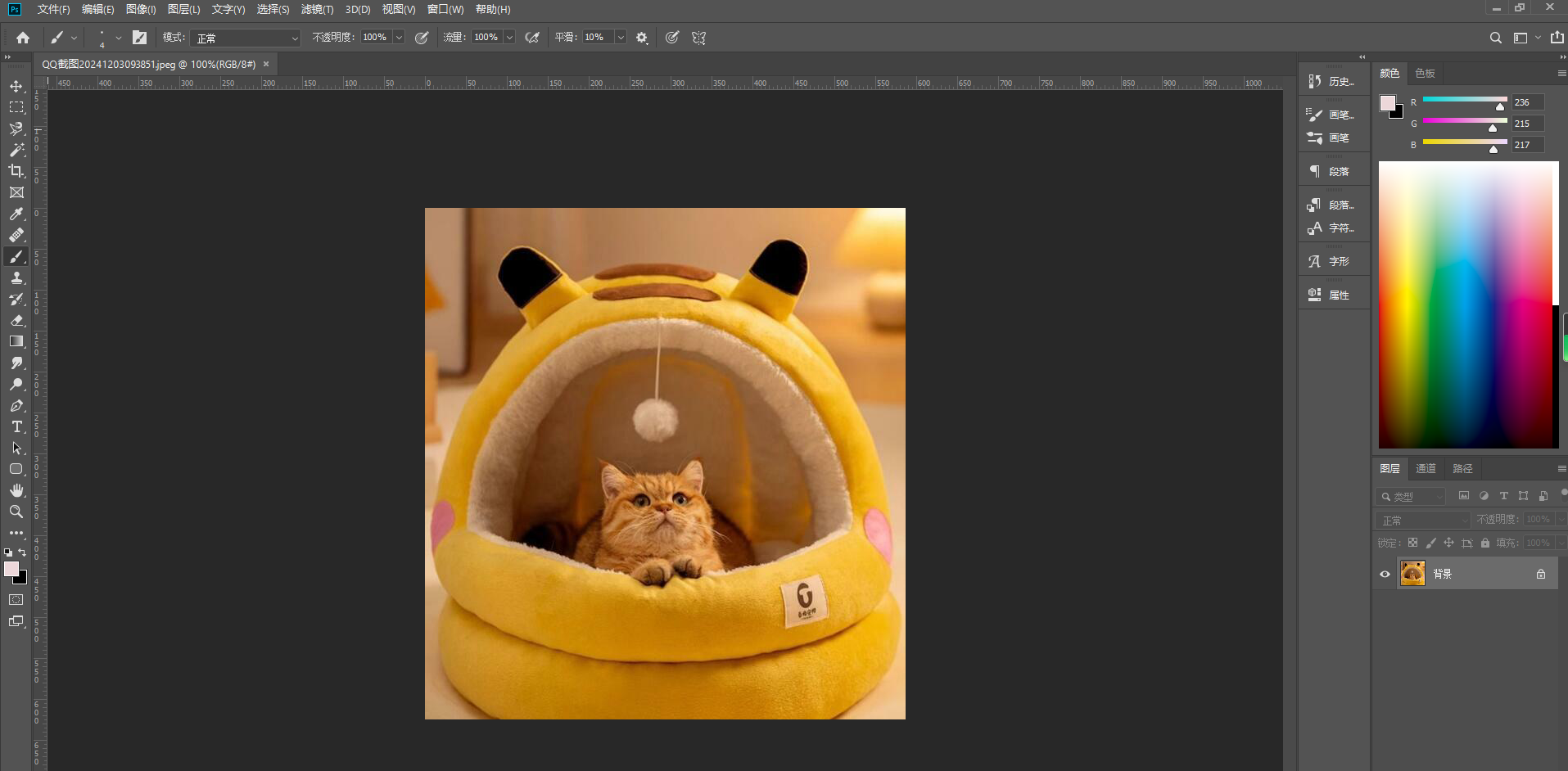Open the 文件(F) menu
This screenshot has height=771, width=1568.
(x=53, y=9)
